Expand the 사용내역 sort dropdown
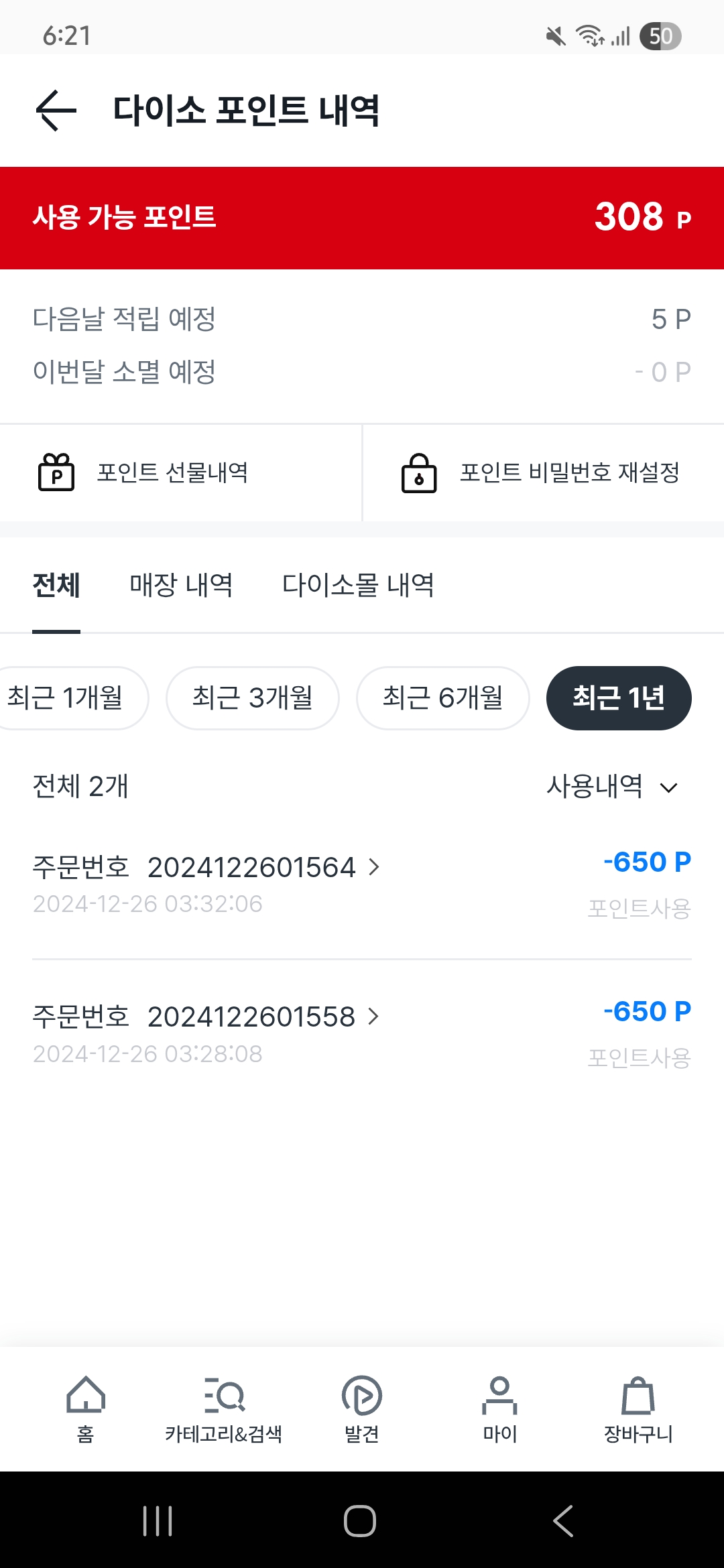This screenshot has height=1568, width=724. click(x=612, y=787)
